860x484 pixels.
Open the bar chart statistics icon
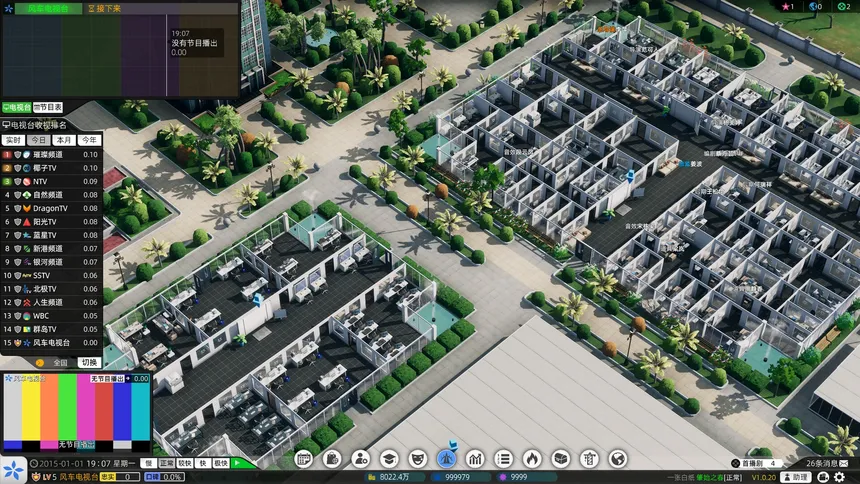point(475,459)
